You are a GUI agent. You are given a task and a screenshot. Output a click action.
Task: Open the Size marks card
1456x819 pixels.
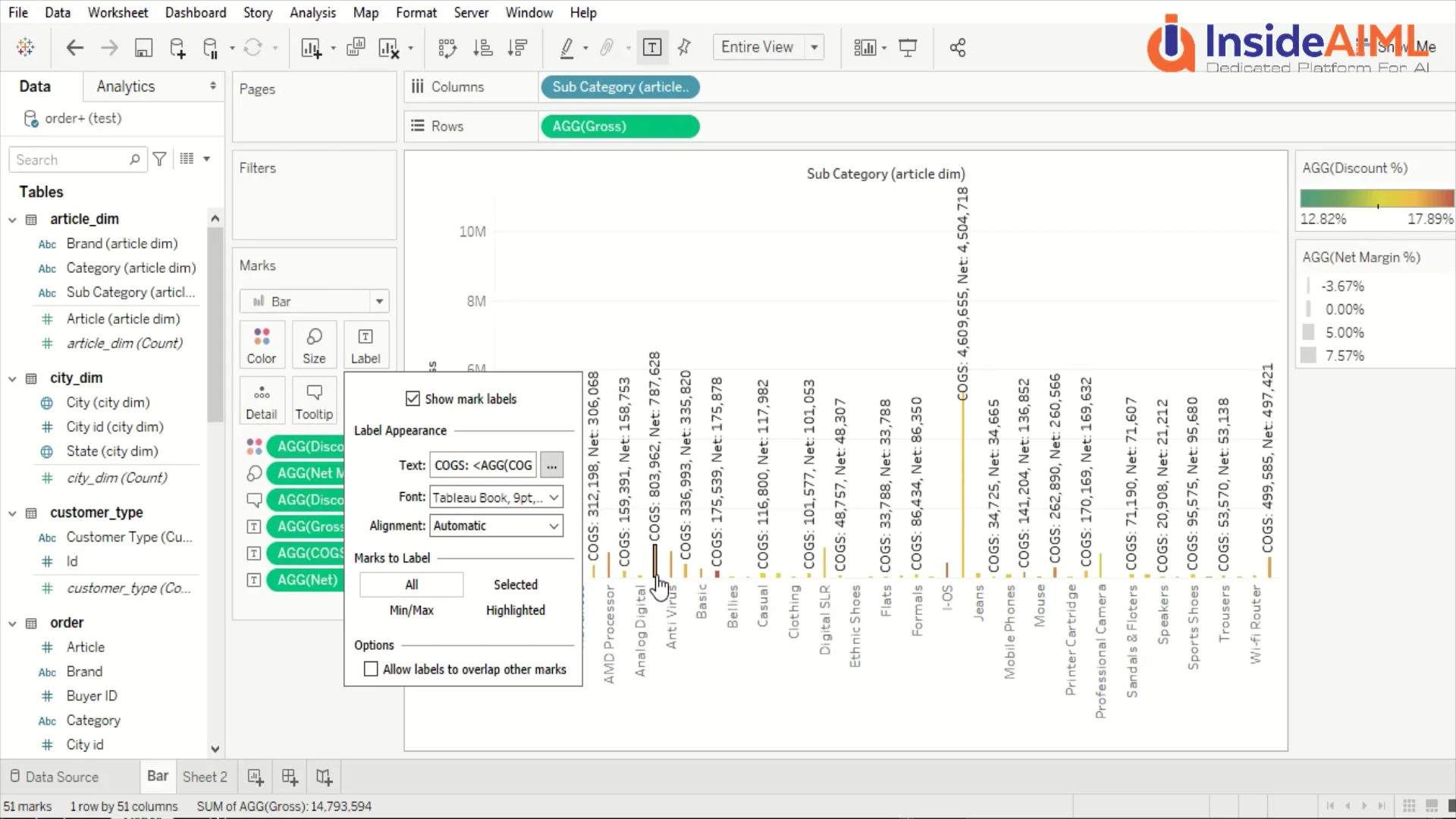pos(314,345)
